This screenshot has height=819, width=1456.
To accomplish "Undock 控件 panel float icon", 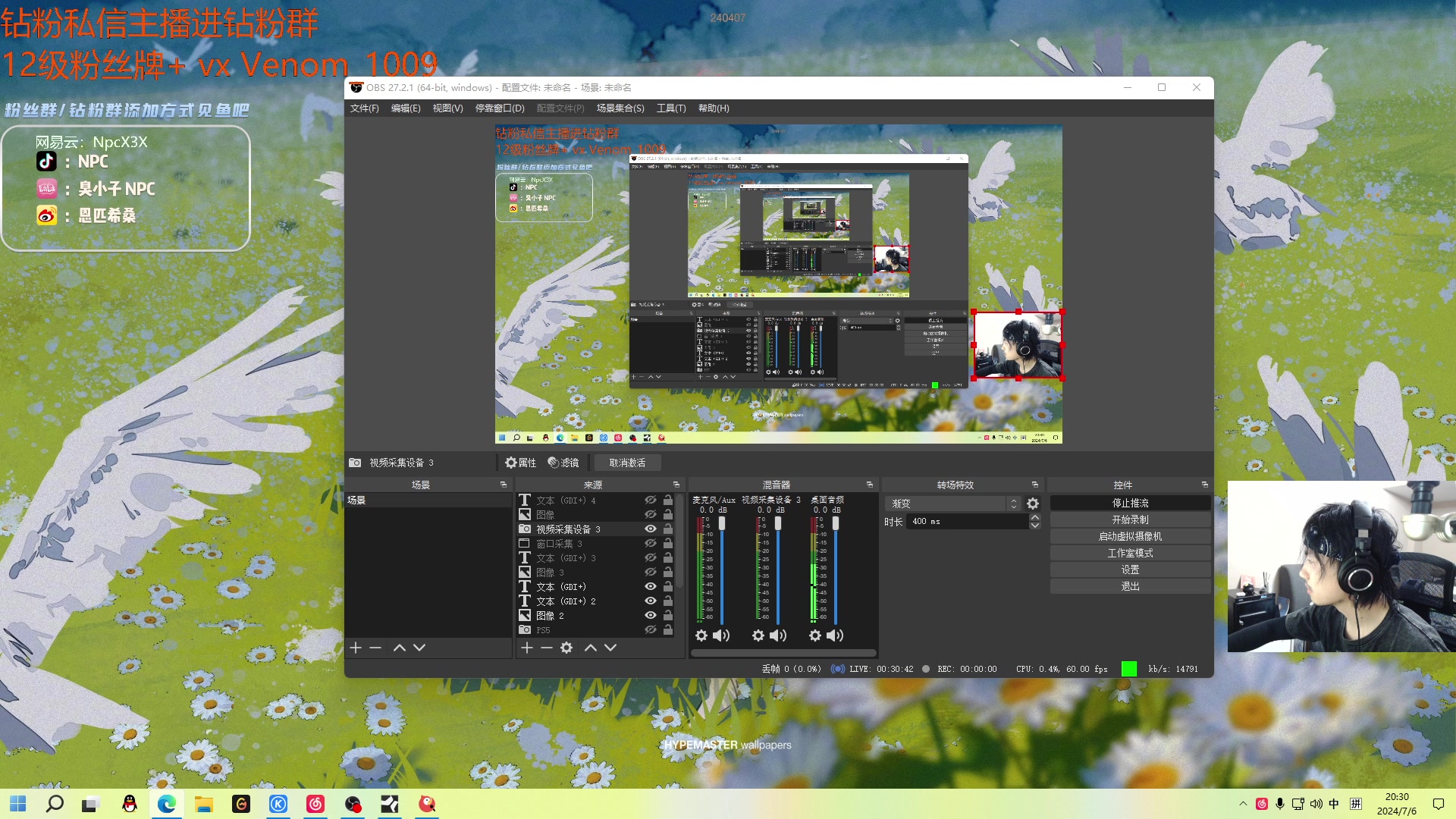I will tap(1204, 485).
